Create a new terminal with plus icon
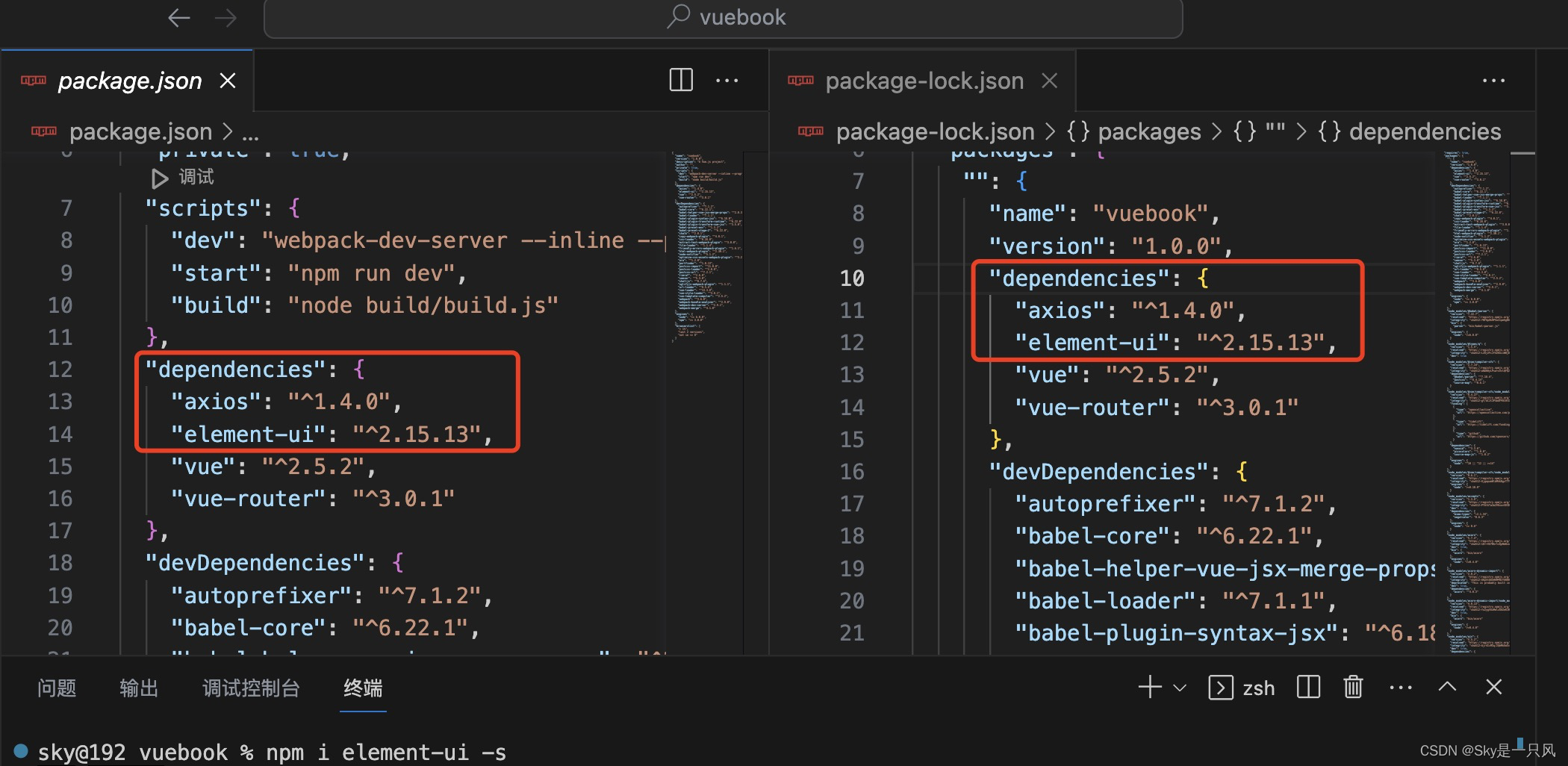 click(x=1150, y=687)
